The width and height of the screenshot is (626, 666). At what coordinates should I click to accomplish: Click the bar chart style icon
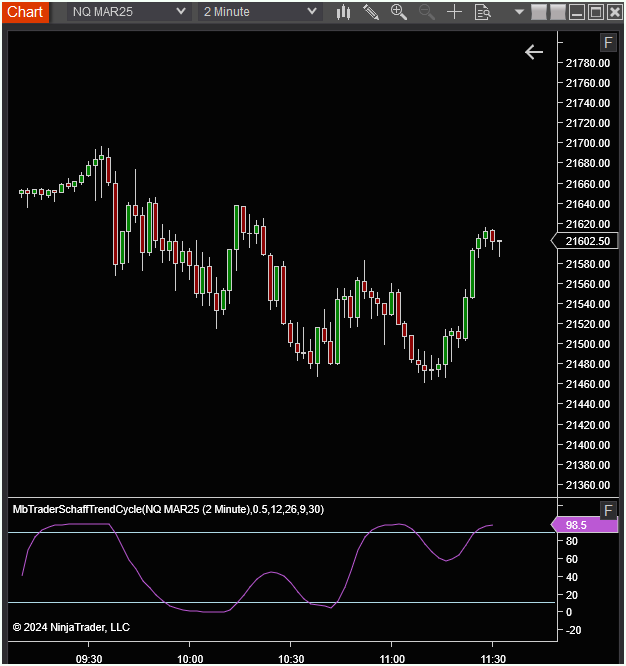point(343,12)
